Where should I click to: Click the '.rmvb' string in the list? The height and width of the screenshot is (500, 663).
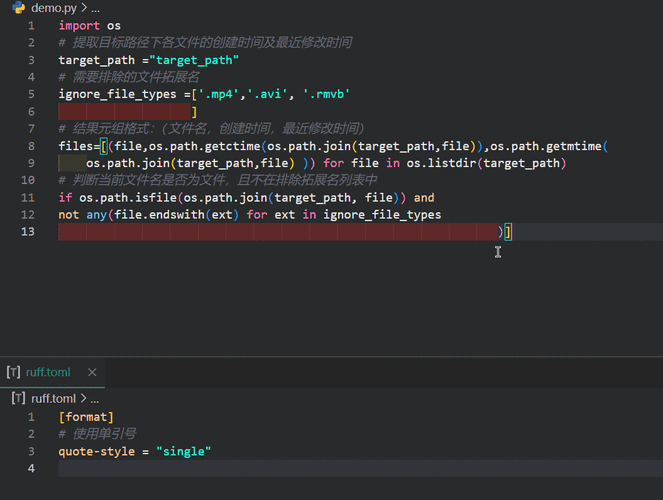click(x=326, y=94)
